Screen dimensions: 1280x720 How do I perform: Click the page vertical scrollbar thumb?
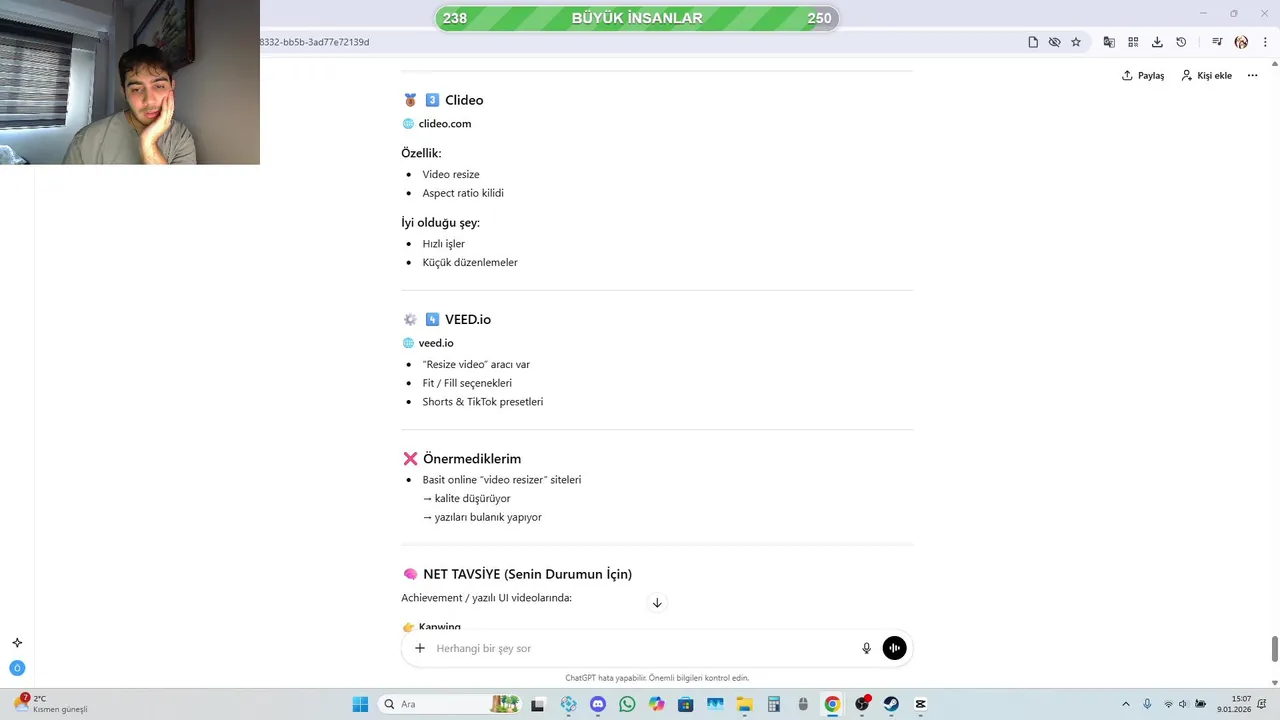pyautogui.click(x=1275, y=648)
